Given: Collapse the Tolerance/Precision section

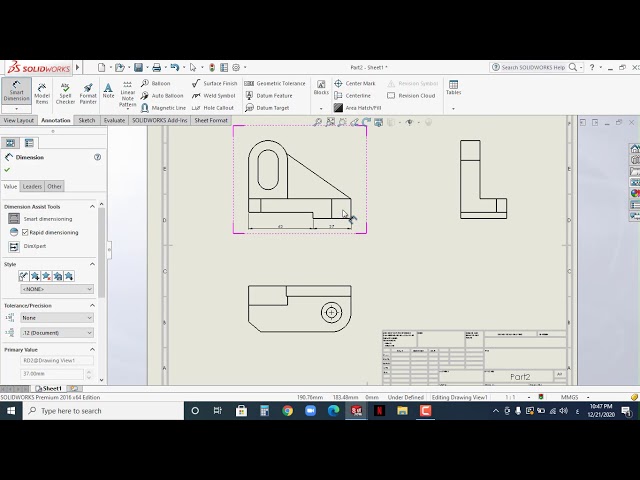Looking at the screenshot, I should point(92,305).
